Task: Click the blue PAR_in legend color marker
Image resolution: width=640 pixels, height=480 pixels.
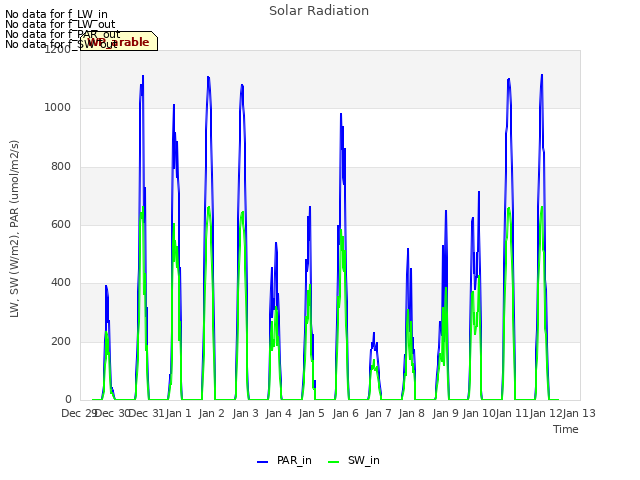Action: (262, 462)
